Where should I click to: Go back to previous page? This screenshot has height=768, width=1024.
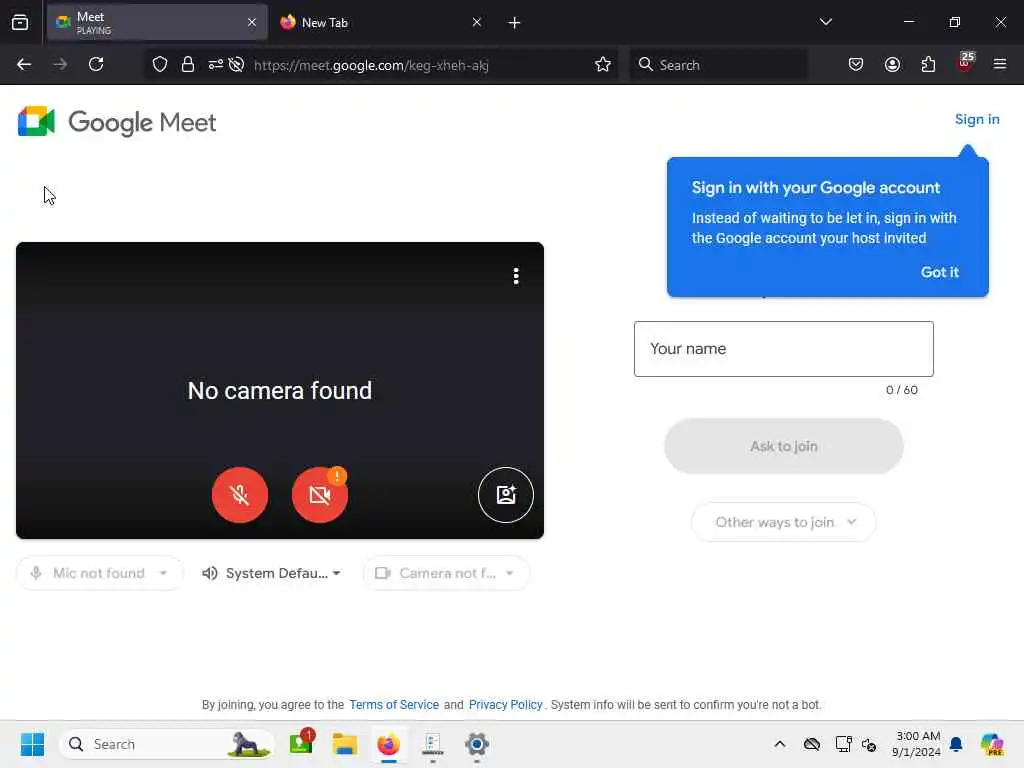(x=24, y=64)
